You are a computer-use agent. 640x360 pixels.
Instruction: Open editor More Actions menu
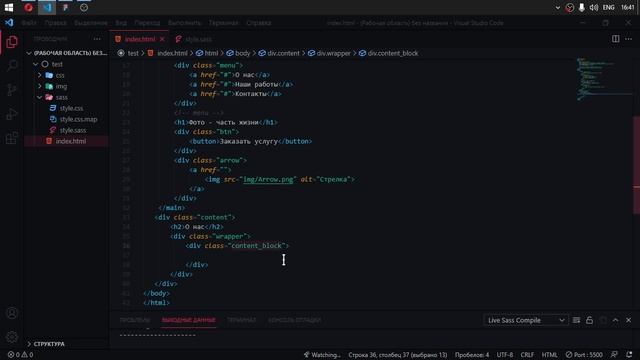pyautogui.click(x=629, y=39)
